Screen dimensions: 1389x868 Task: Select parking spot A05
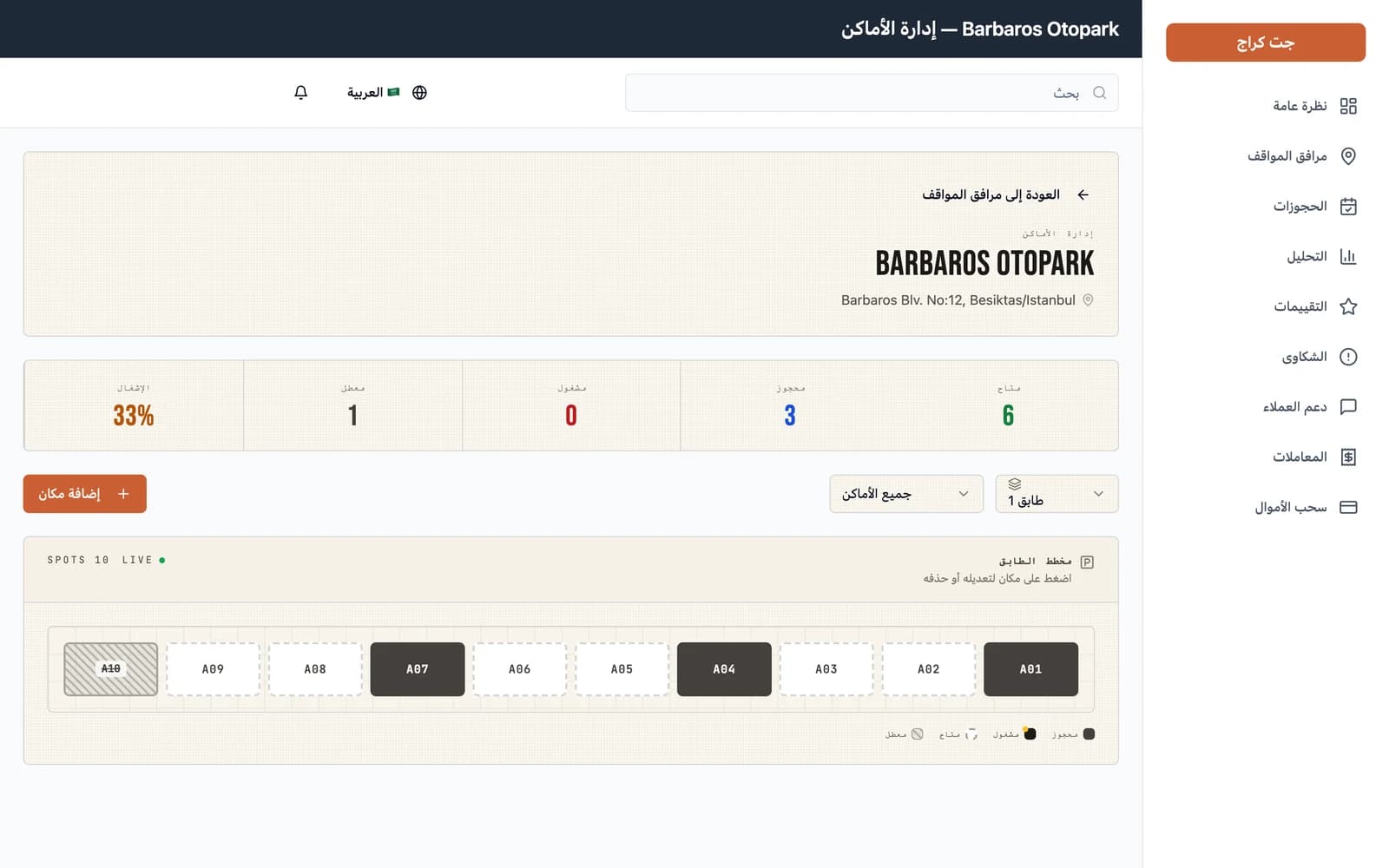click(x=622, y=669)
